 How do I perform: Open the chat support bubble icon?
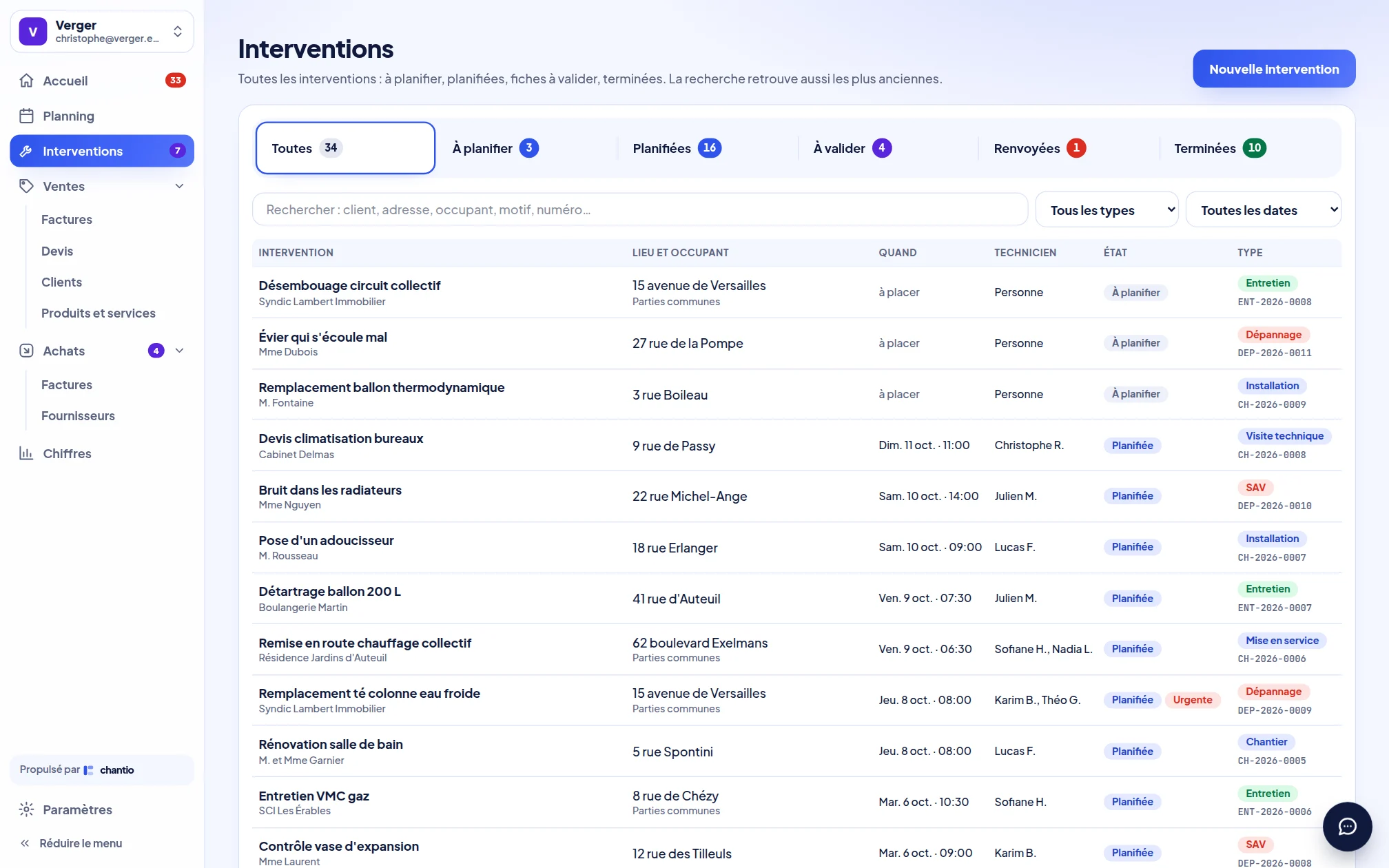(1347, 826)
